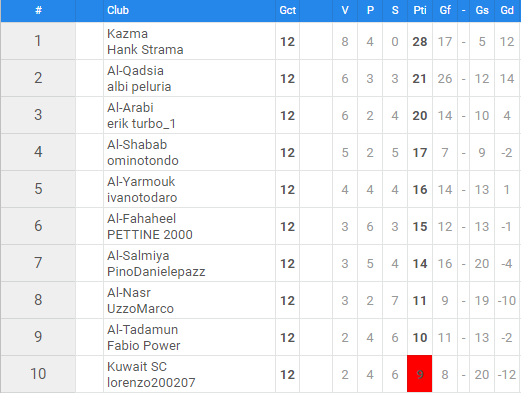Open the Al-Fahaheel club link
521x393 pixels.
(141, 219)
